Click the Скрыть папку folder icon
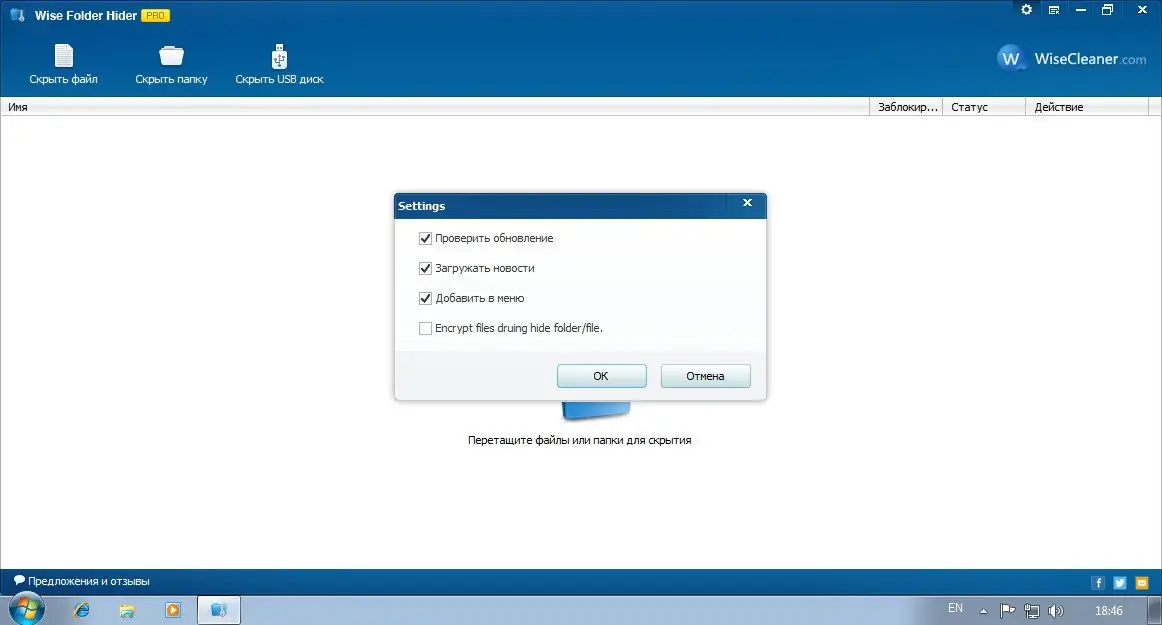The height and width of the screenshot is (625, 1162). [x=171, y=56]
